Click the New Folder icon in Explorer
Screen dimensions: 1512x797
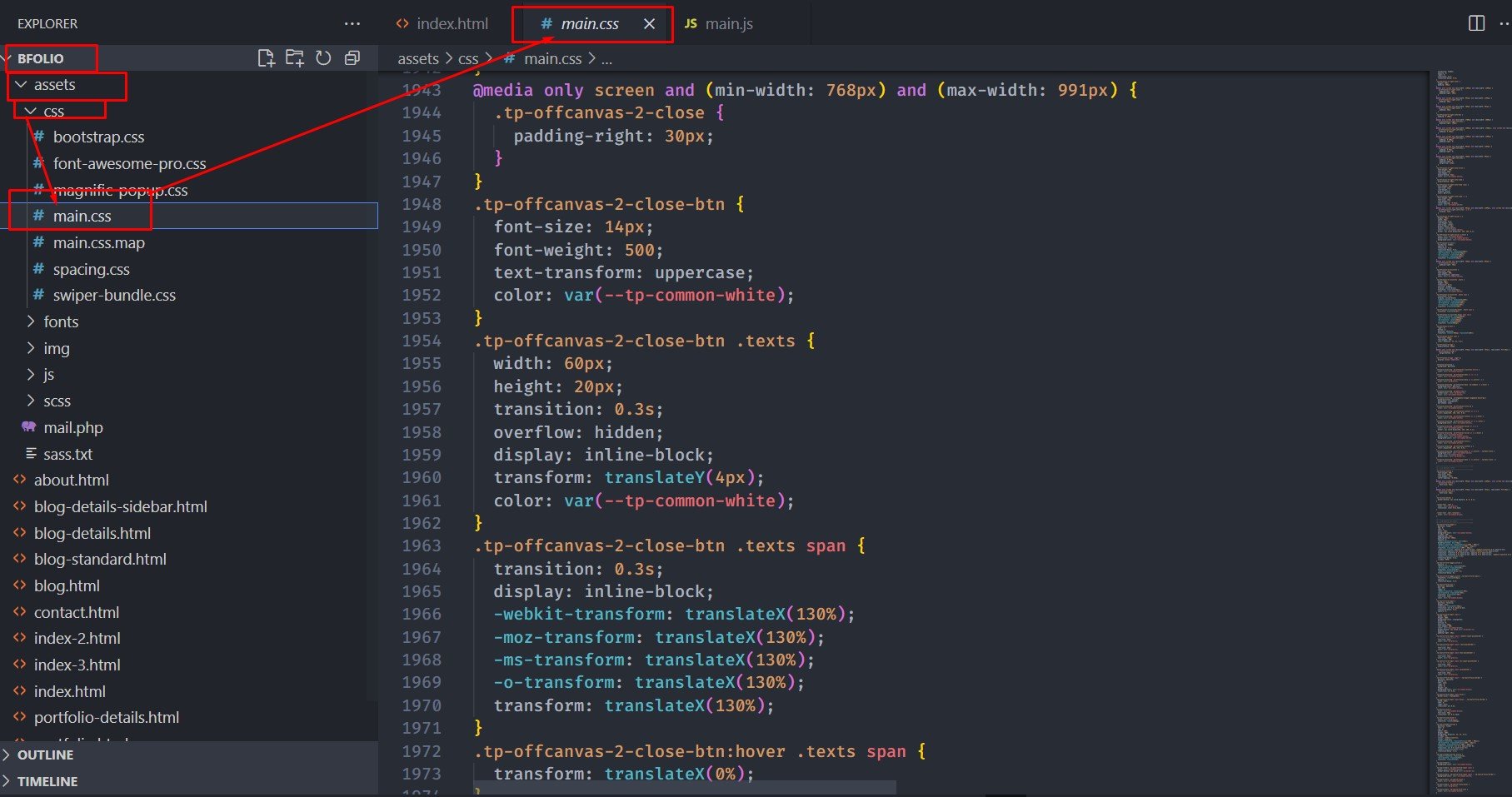coord(294,58)
